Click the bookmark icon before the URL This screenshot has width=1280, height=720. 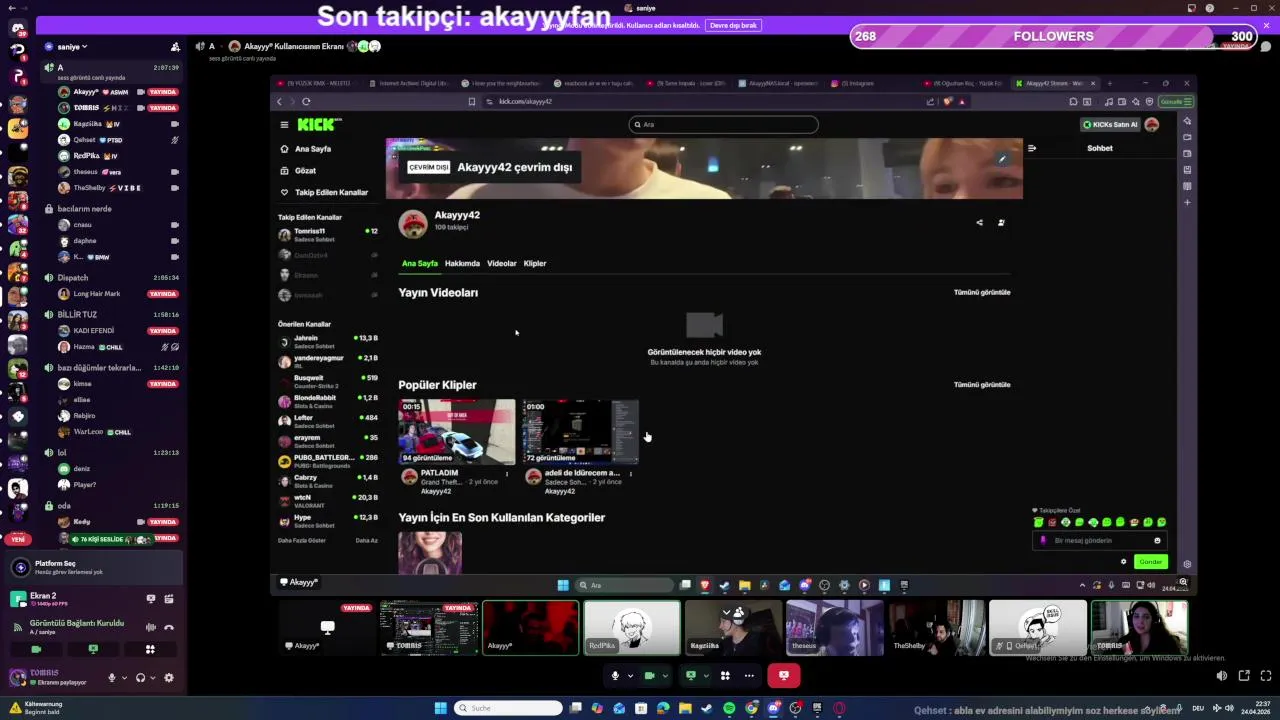tap(472, 101)
